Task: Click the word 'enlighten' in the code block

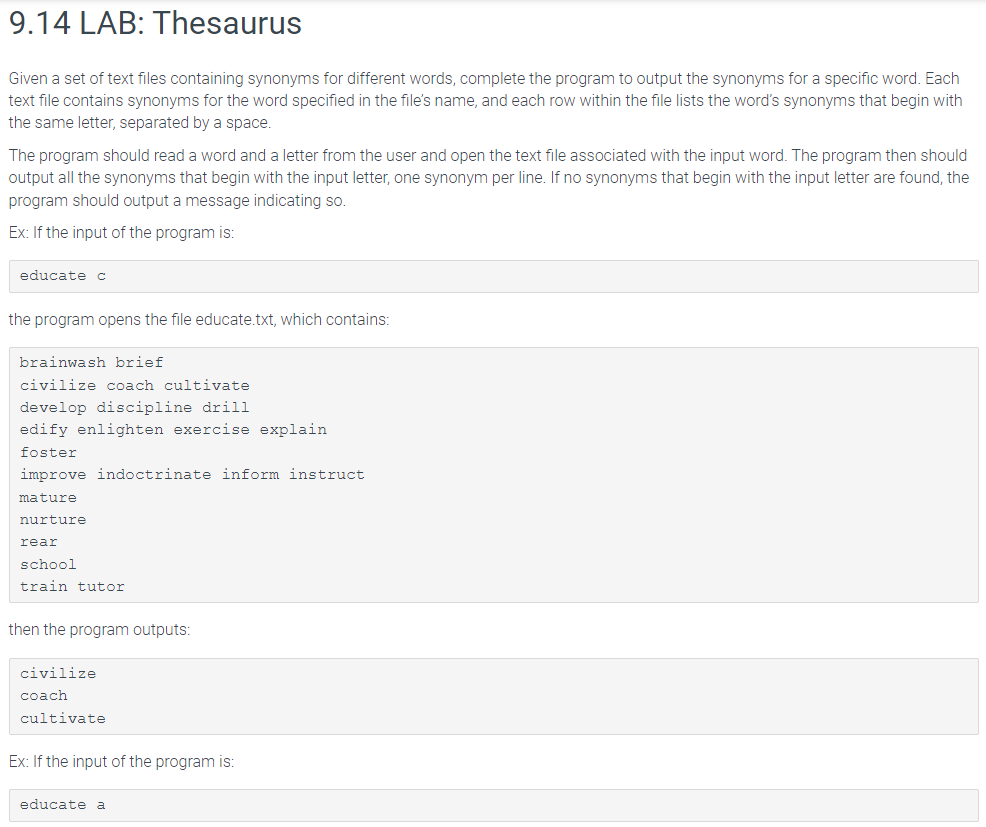Action: [120, 430]
